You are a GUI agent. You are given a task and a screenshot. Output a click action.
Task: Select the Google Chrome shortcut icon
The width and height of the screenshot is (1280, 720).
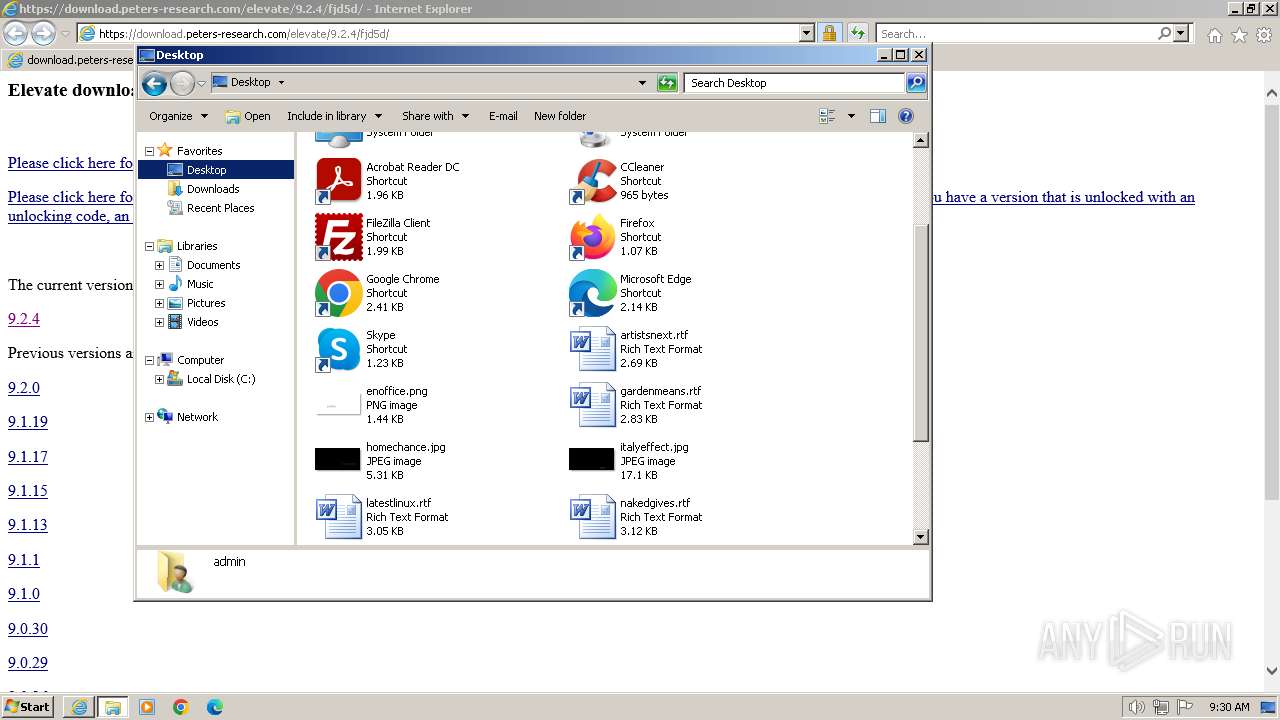click(x=338, y=293)
